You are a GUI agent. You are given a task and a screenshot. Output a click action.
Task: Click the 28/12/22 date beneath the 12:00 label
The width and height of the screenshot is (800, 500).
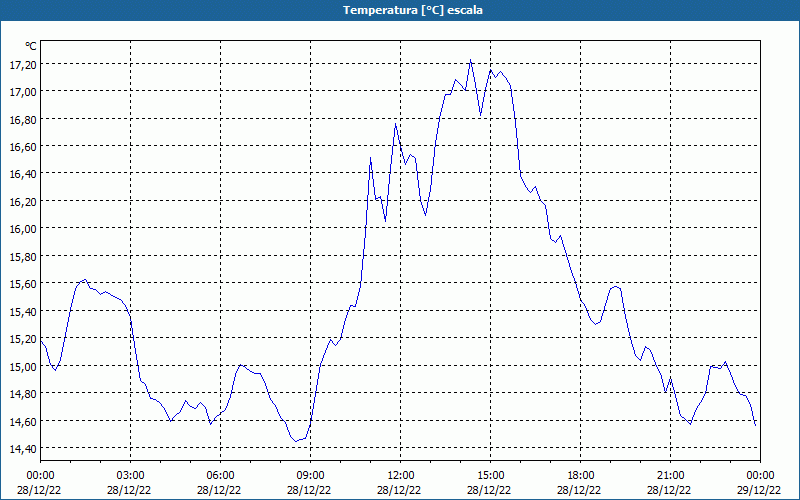[399, 491]
